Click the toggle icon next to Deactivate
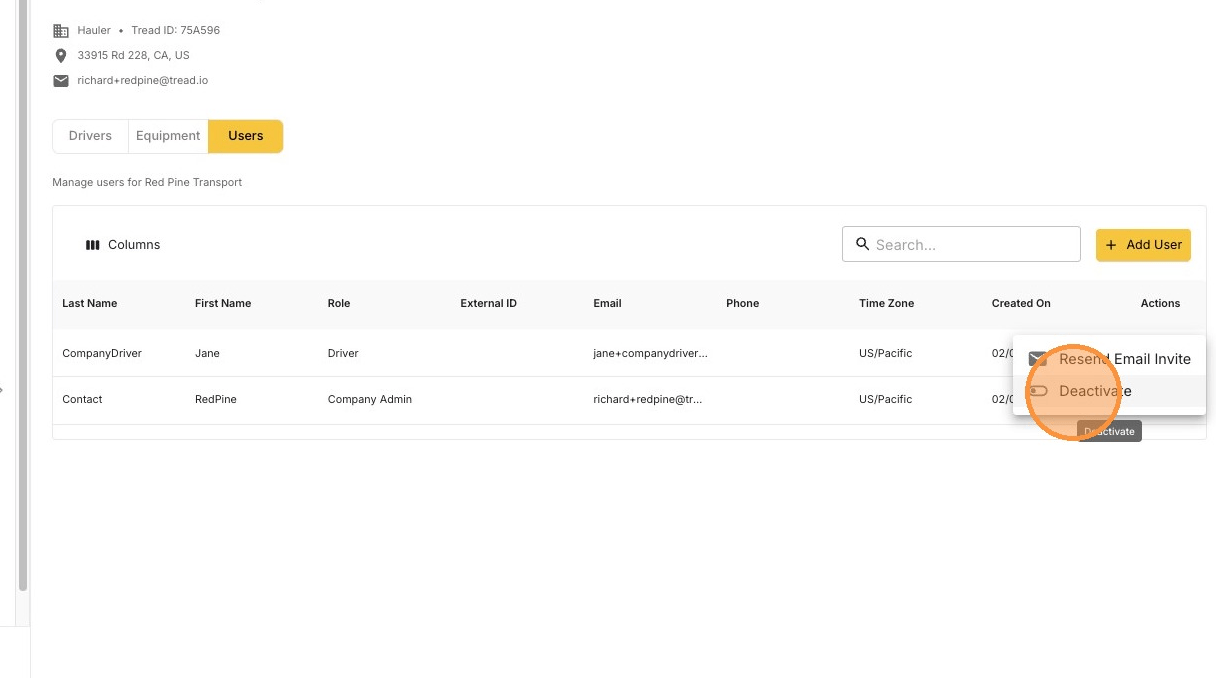 pos(1038,391)
